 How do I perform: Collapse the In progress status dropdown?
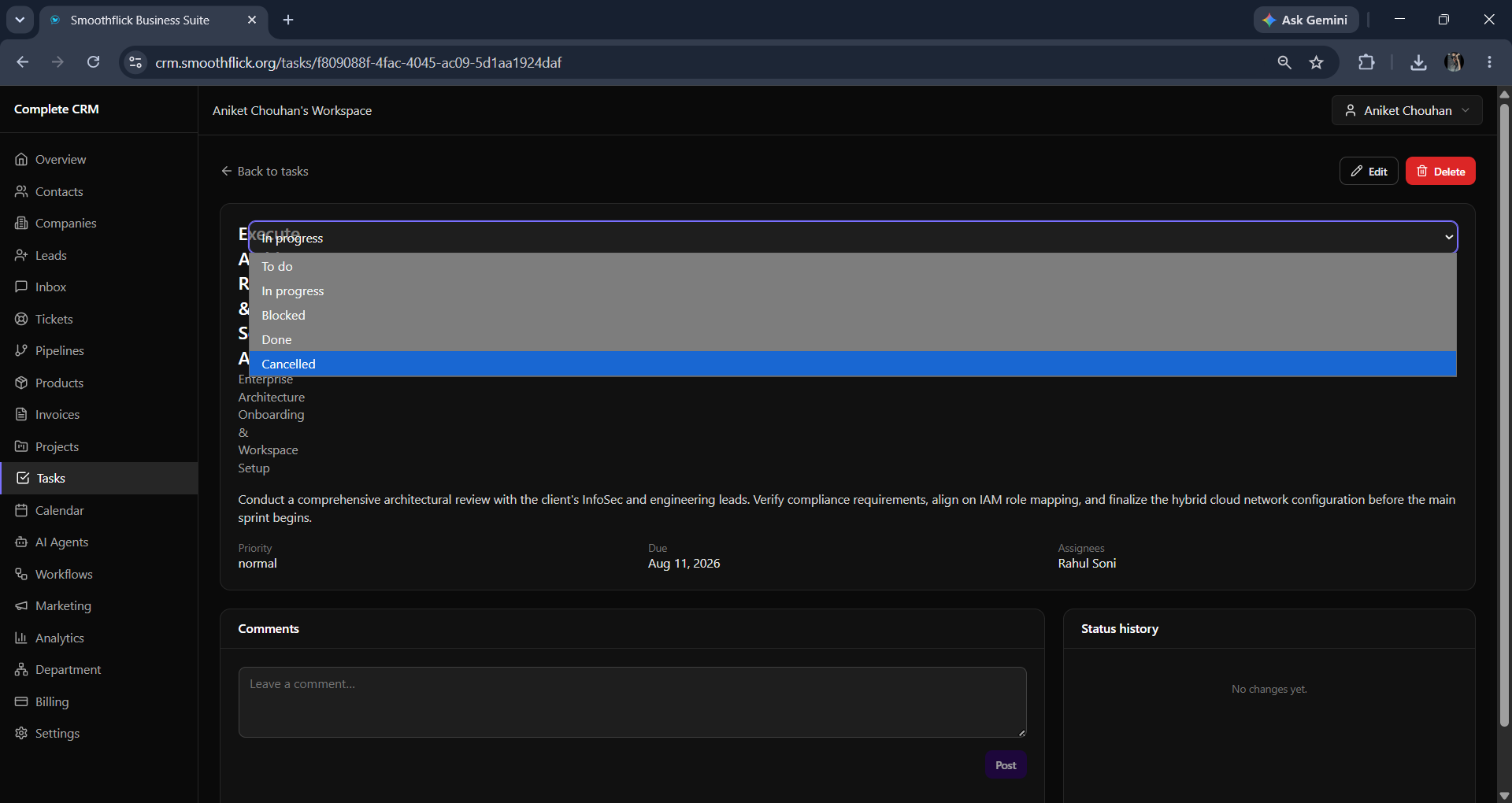pos(853,237)
